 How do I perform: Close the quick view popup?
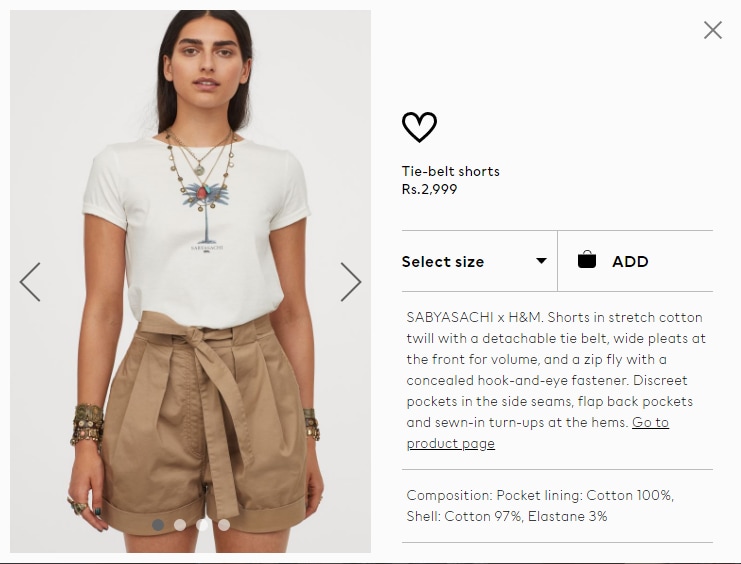[713, 30]
